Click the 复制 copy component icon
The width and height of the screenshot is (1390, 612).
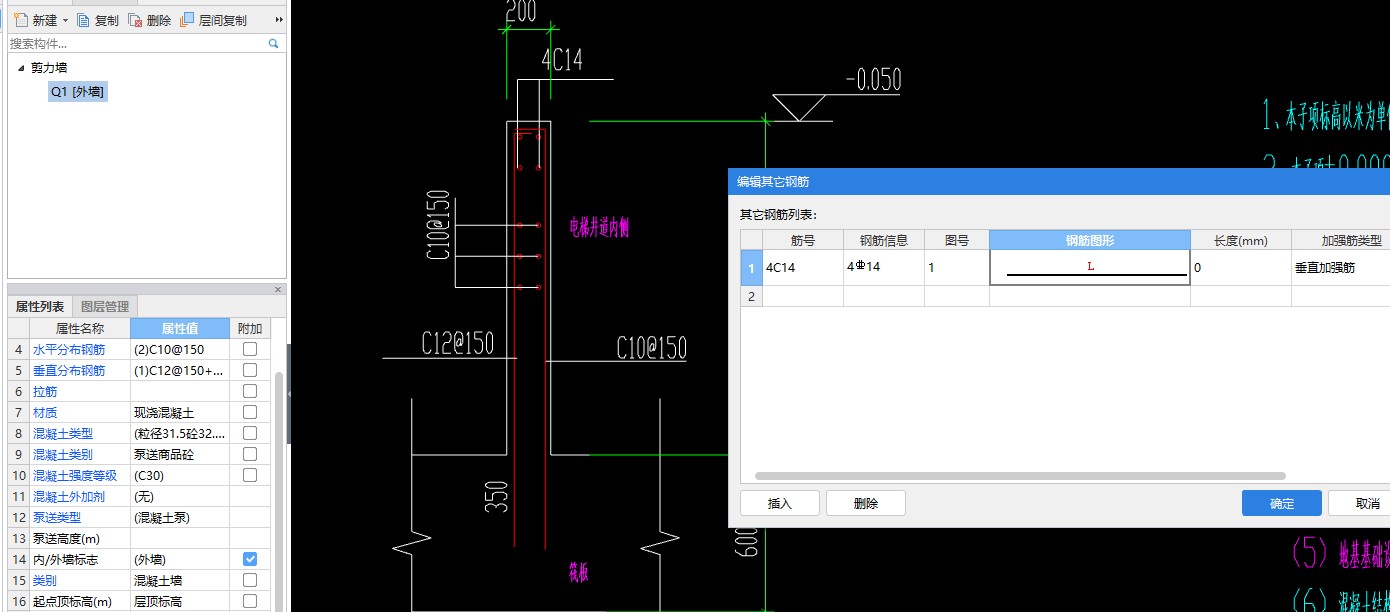coord(84,20)
